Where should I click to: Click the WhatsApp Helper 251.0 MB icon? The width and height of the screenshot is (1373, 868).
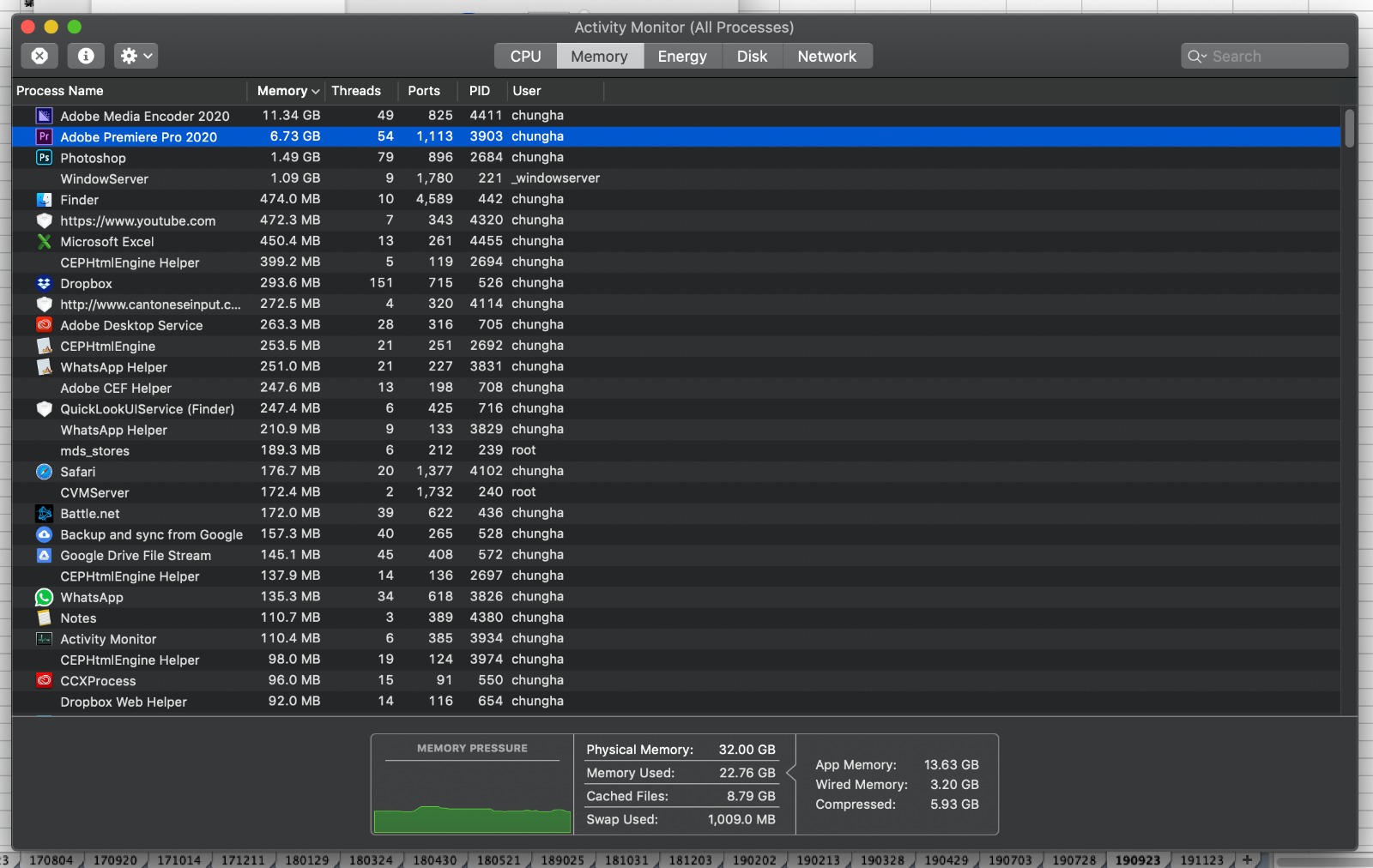[45, 367]
